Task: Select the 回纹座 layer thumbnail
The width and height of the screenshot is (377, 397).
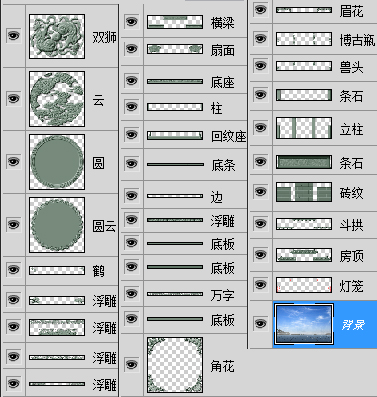Action: [x=175, y=135]
